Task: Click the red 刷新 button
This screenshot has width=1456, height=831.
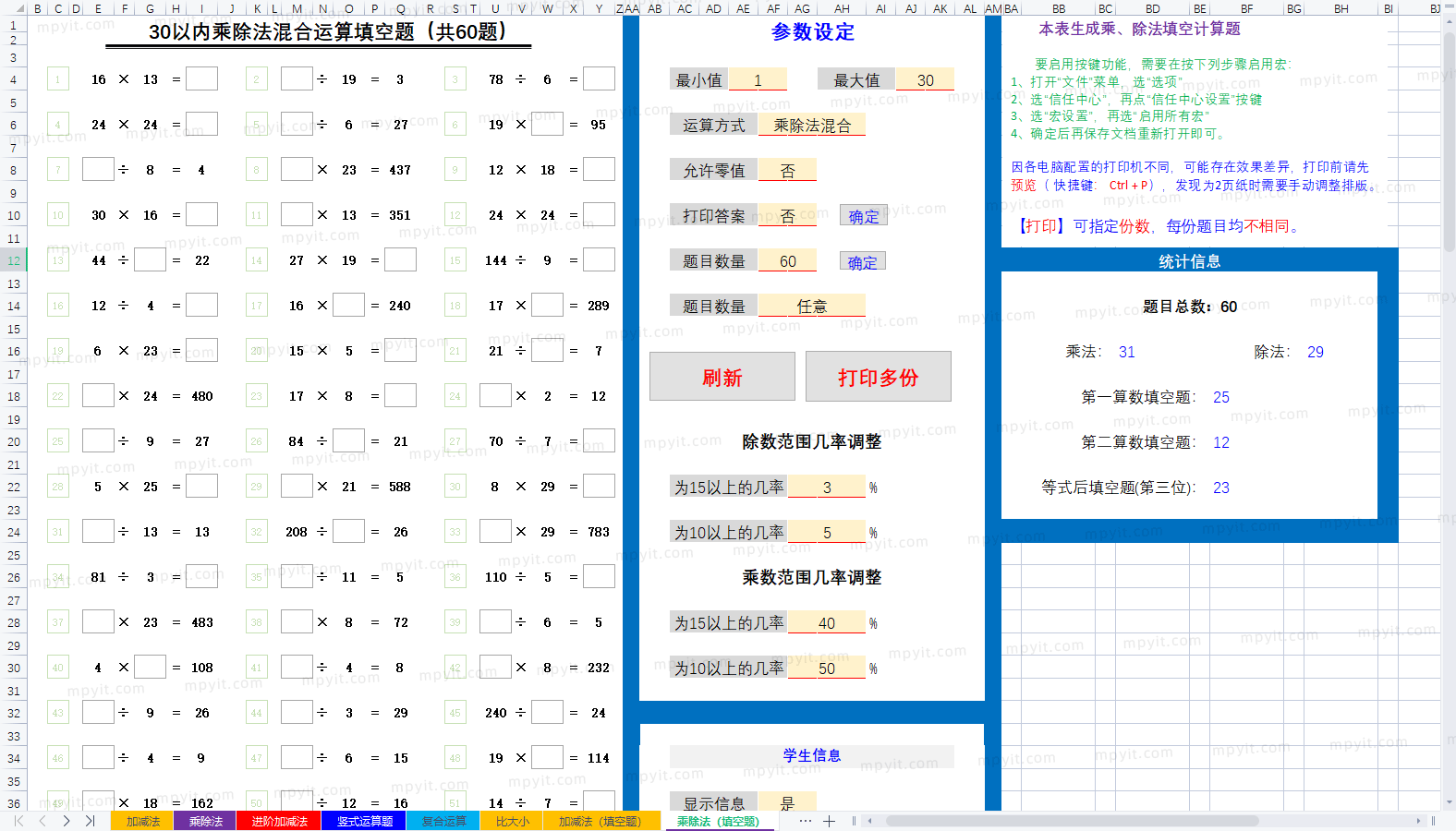Action: point(722,377)
